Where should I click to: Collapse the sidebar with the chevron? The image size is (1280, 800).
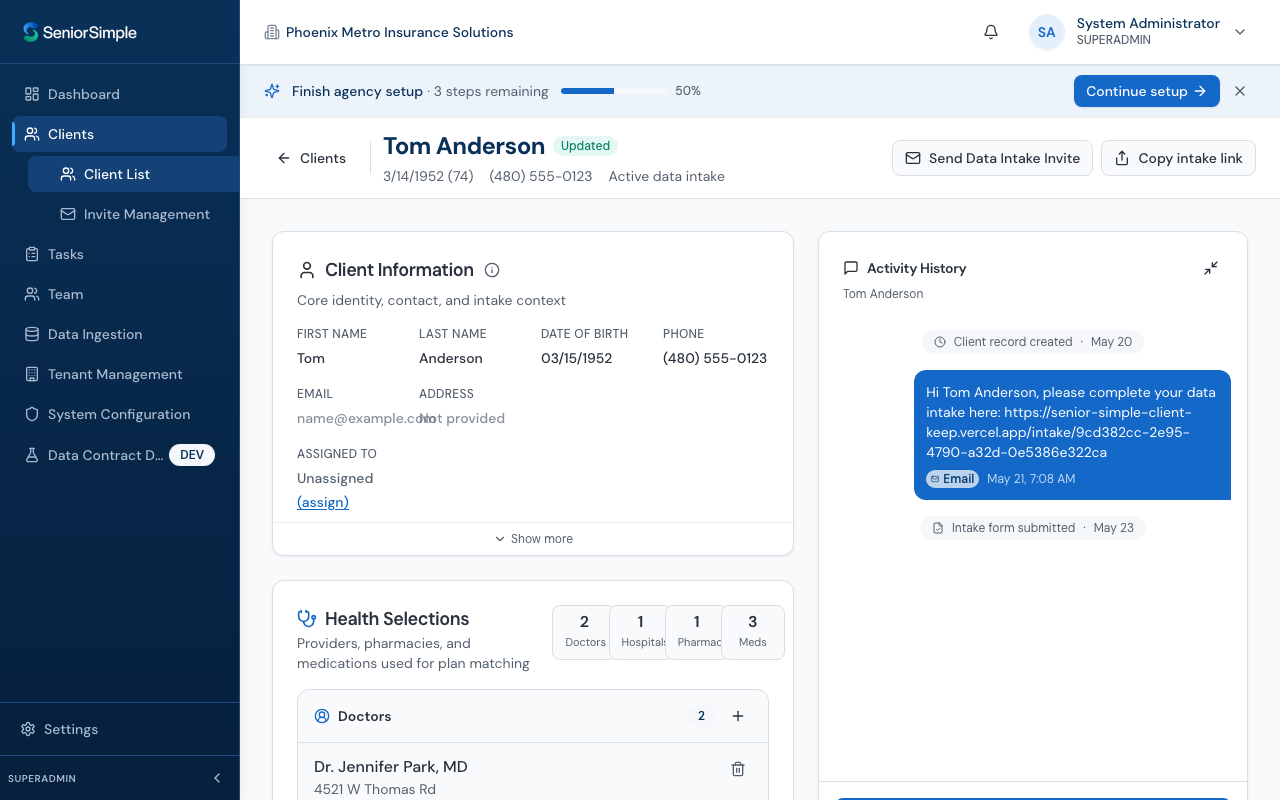tap(217, 778)
